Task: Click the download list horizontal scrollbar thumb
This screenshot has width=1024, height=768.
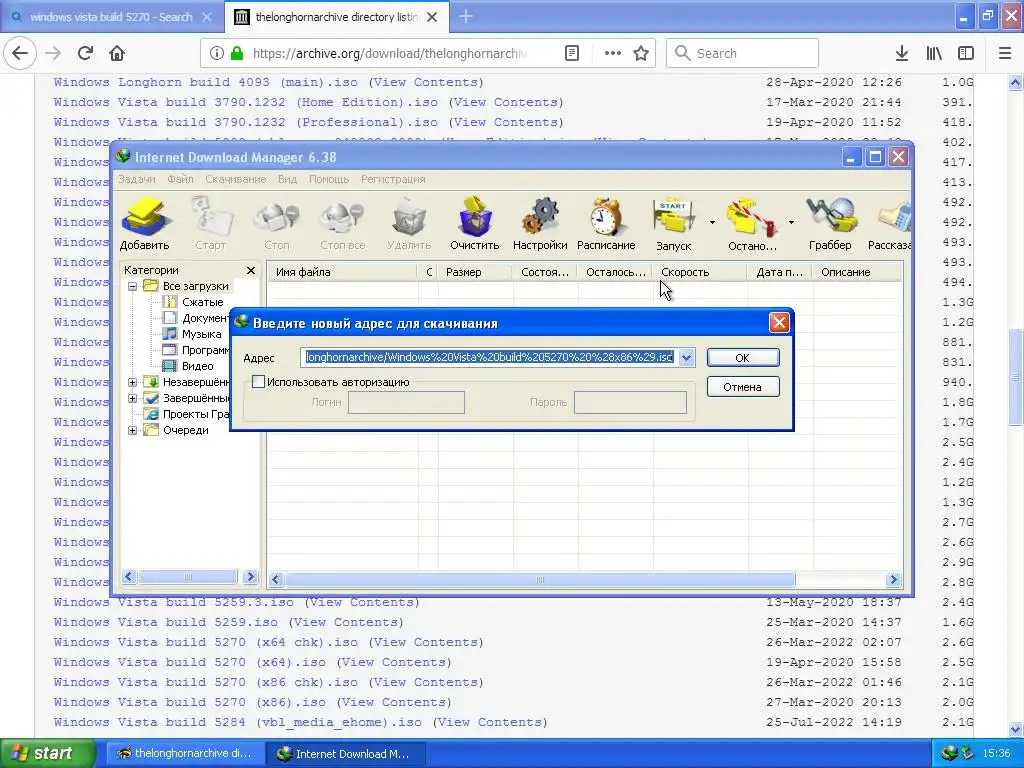Action: coord(540,580)
